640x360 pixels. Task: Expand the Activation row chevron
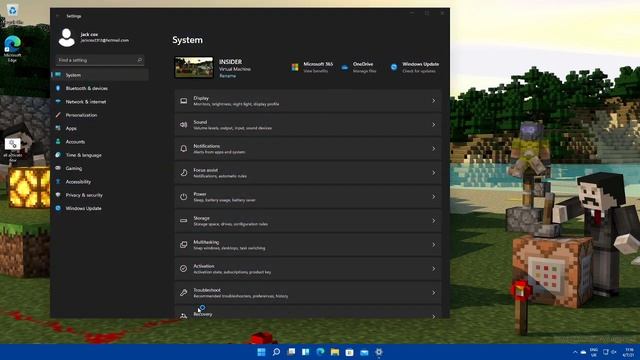click(x=433, y=269)
